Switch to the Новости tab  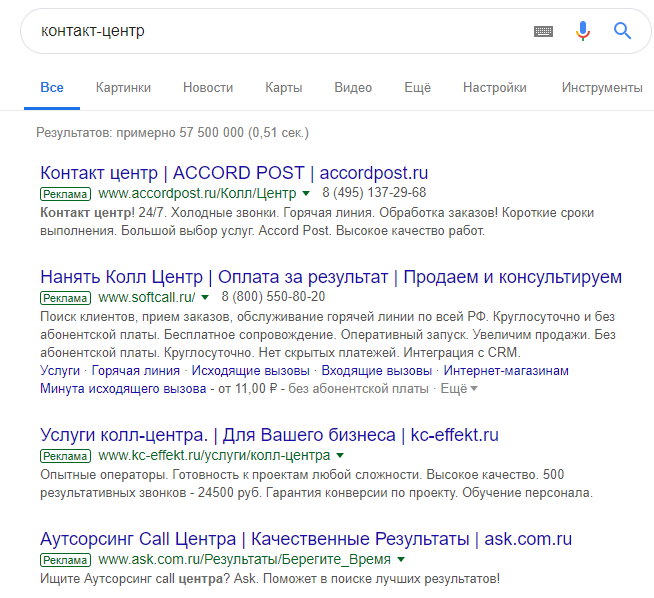(x=208, y=88)
